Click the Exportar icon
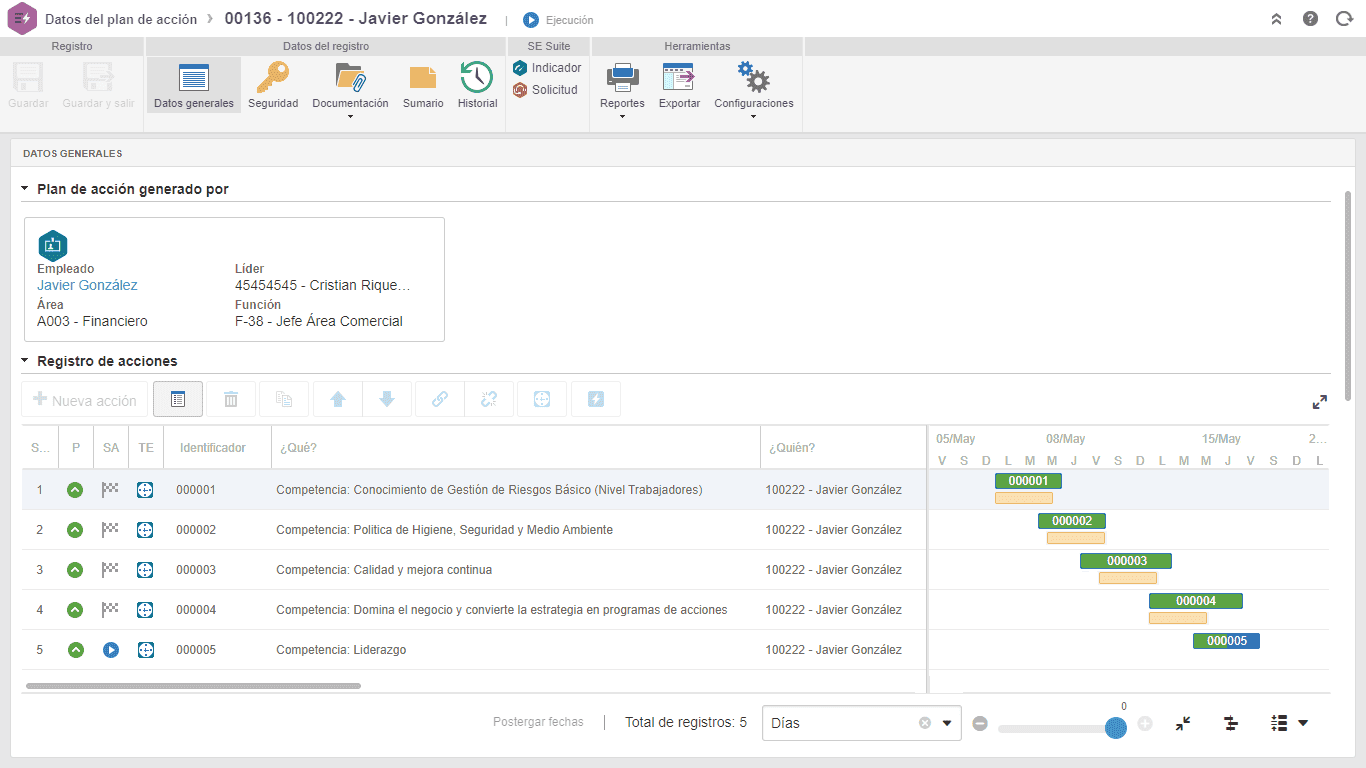Screen dimensions: 1366x768 click(x=679, y=85)
